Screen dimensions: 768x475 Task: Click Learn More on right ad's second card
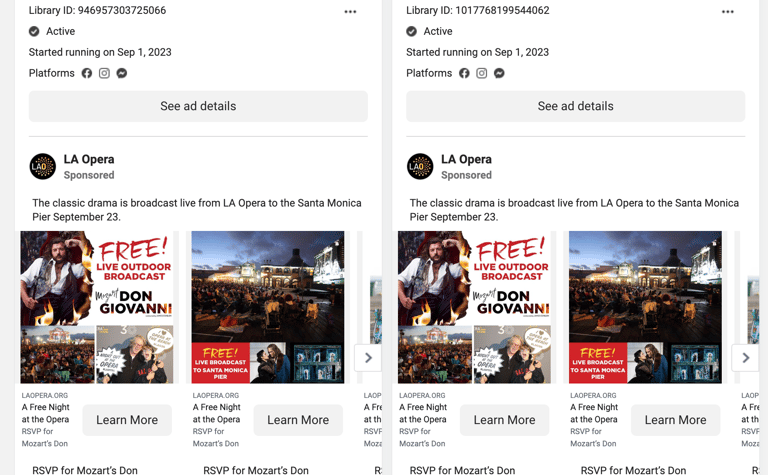(675, 420)
